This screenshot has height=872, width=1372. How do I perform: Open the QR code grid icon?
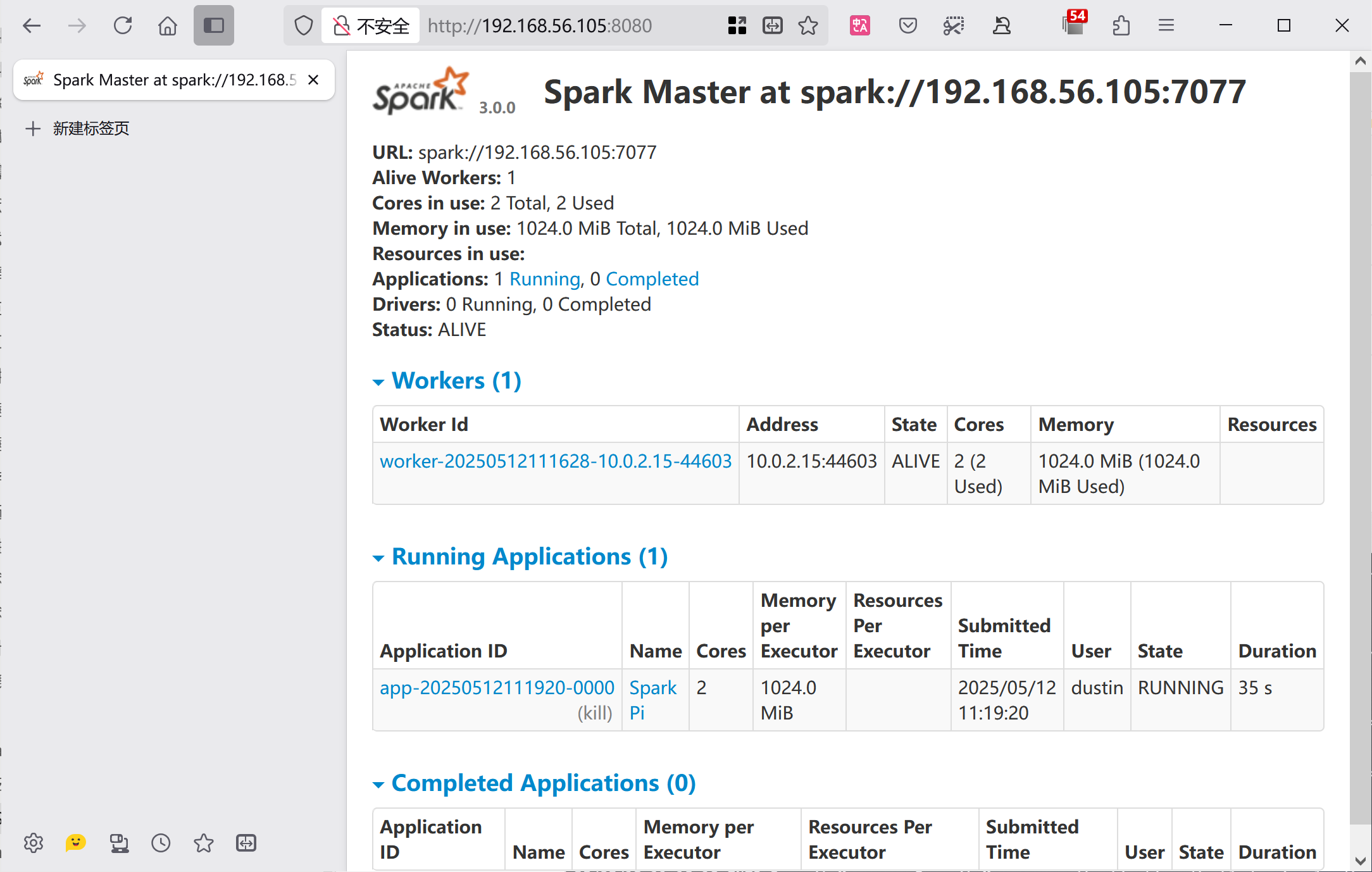click(x=737, y=26)
